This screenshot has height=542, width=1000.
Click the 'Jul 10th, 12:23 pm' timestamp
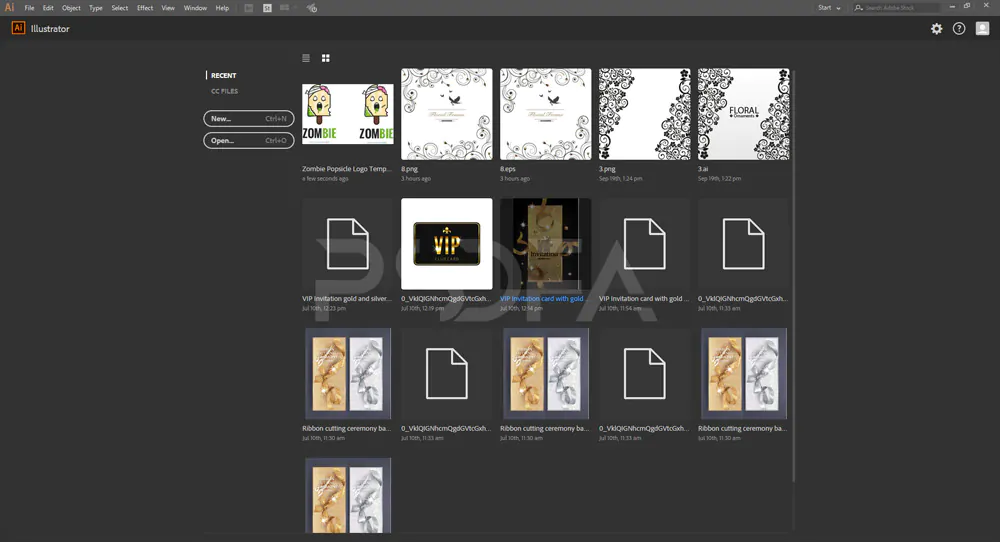(x=324, y=309)
